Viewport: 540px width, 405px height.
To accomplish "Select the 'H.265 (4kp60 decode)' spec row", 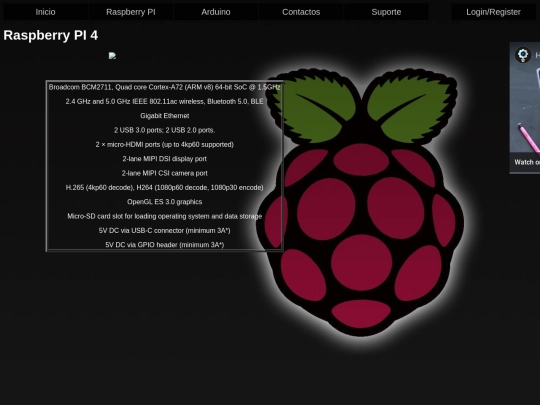I will tap(165, 188).
